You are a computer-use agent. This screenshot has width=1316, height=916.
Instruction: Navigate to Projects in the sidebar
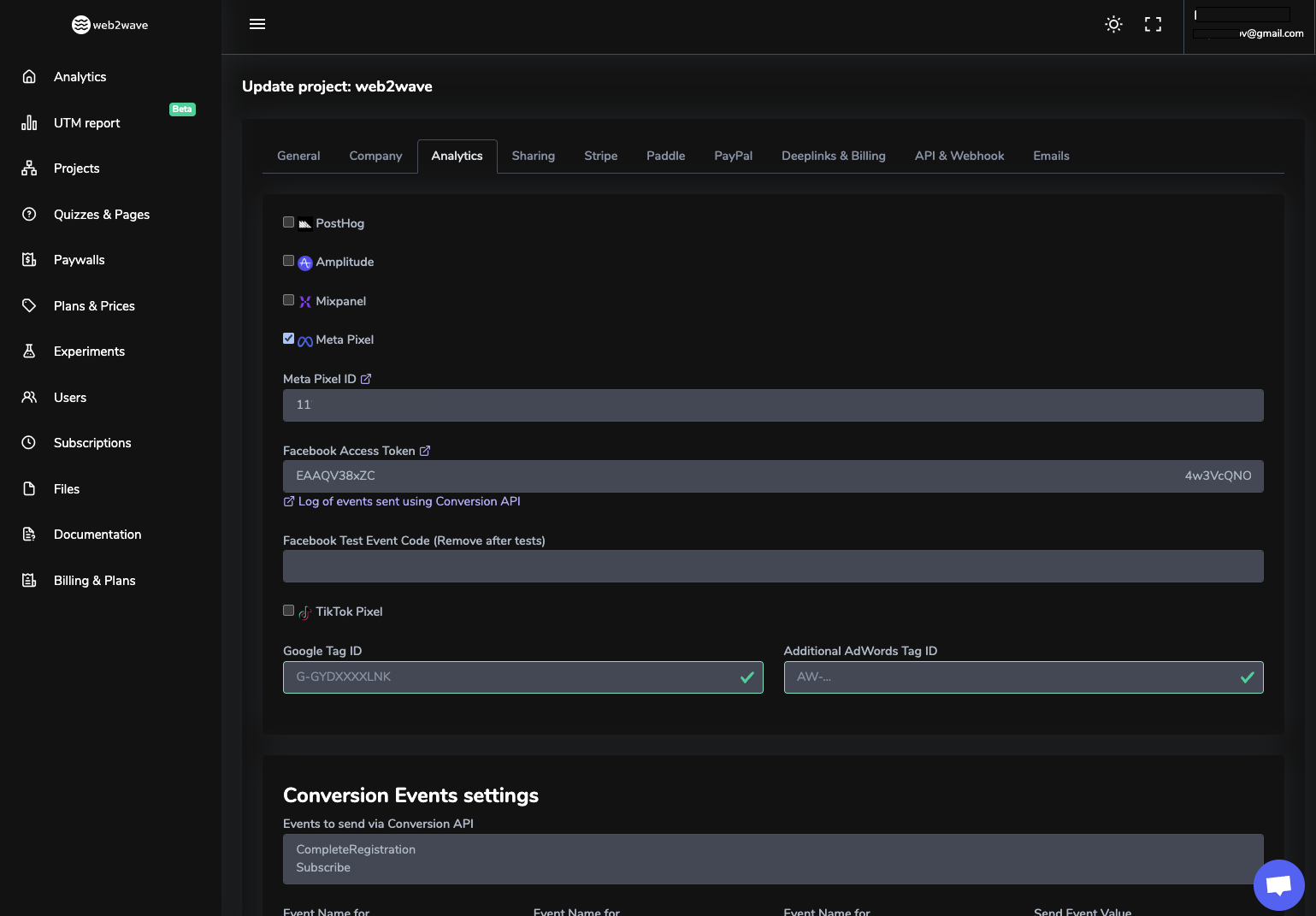77,168
